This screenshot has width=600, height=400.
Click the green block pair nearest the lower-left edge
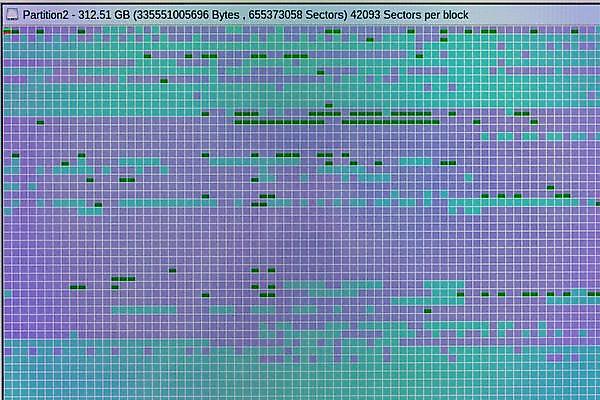[x=77, y=287]
